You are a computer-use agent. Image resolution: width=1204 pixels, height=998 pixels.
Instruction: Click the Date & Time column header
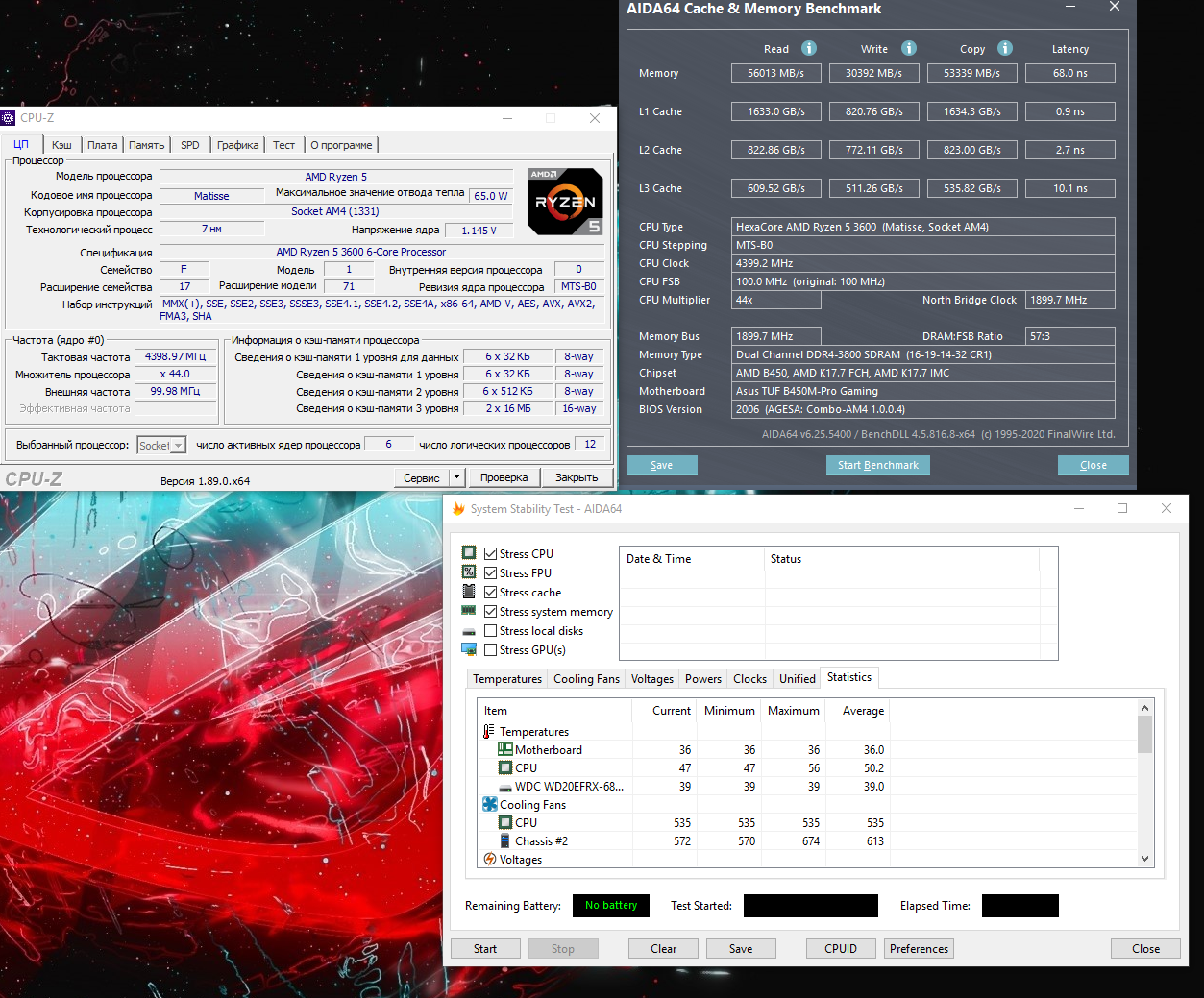click(692, 559)
